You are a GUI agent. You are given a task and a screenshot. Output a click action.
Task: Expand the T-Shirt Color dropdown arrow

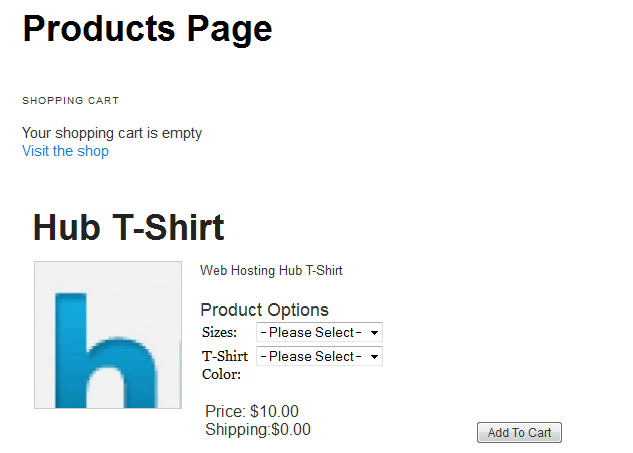[374, 356]
